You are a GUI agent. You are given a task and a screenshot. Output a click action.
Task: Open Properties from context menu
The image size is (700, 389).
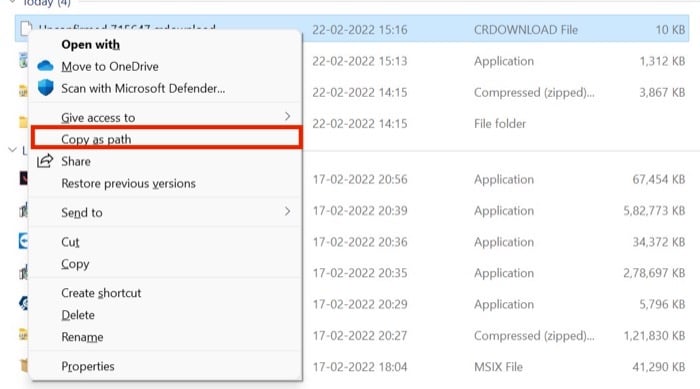click(x=88, y=366)
